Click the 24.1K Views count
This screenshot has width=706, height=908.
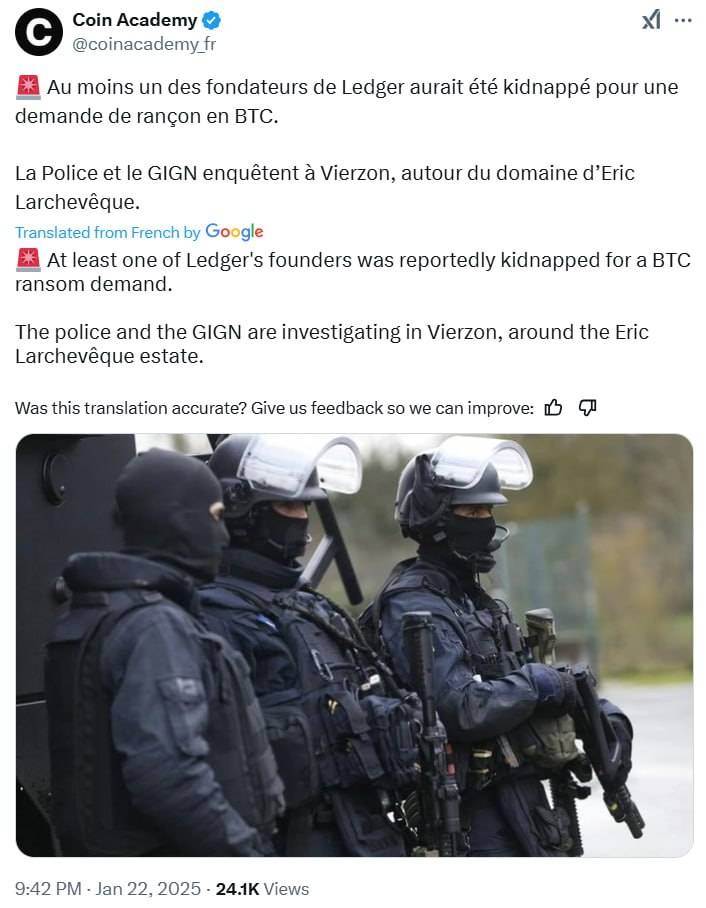tap(262, 888)
